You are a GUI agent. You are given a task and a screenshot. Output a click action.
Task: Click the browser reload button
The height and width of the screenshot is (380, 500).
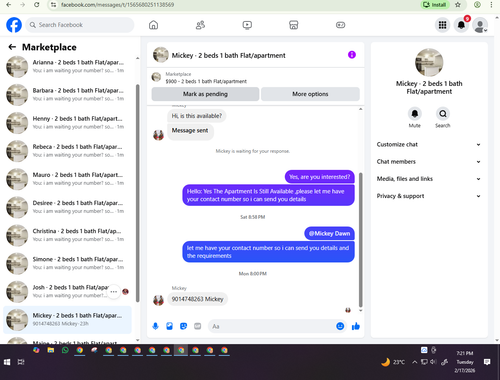37,5
